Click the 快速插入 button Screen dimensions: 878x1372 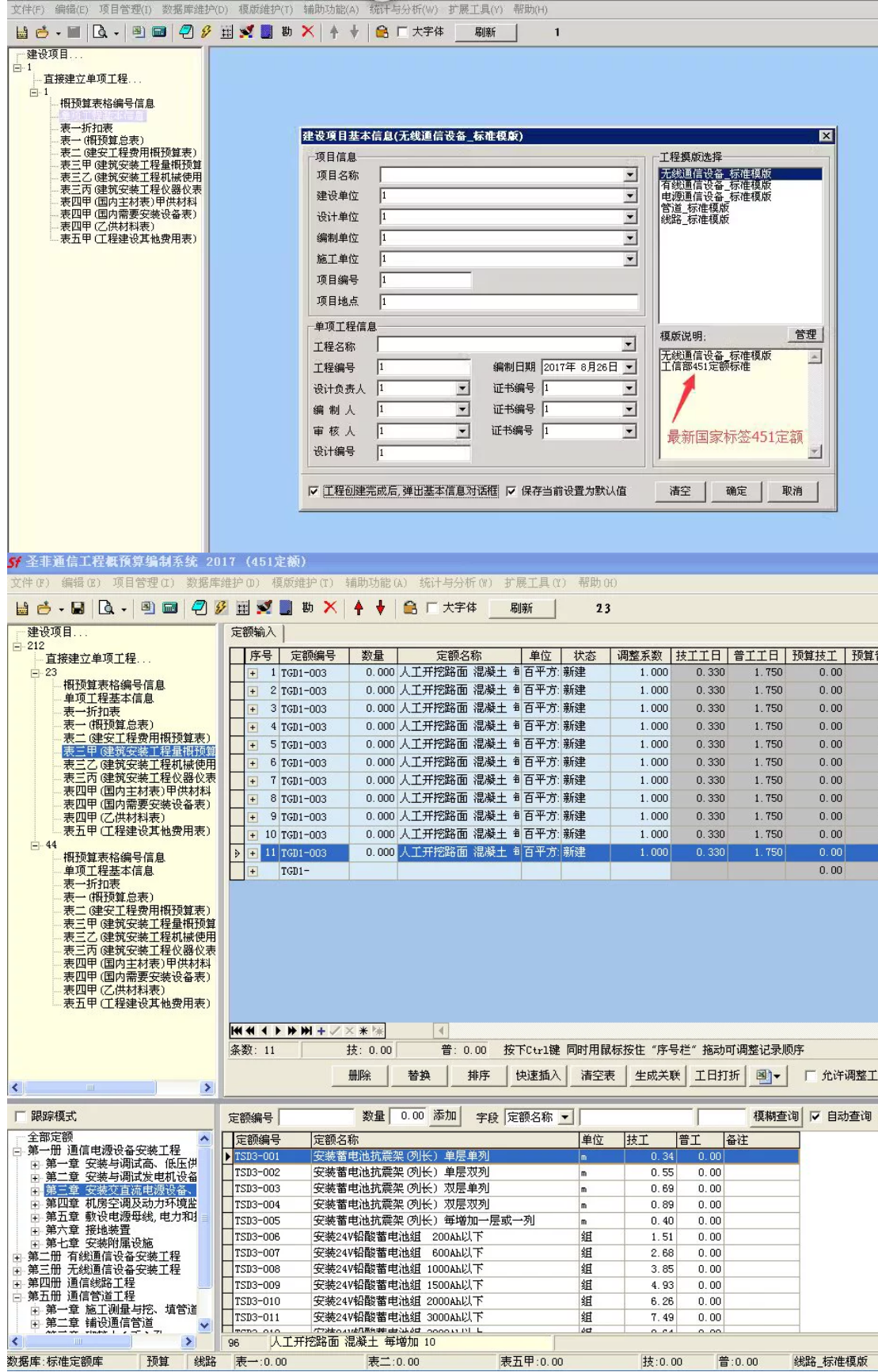point(538,1075)
